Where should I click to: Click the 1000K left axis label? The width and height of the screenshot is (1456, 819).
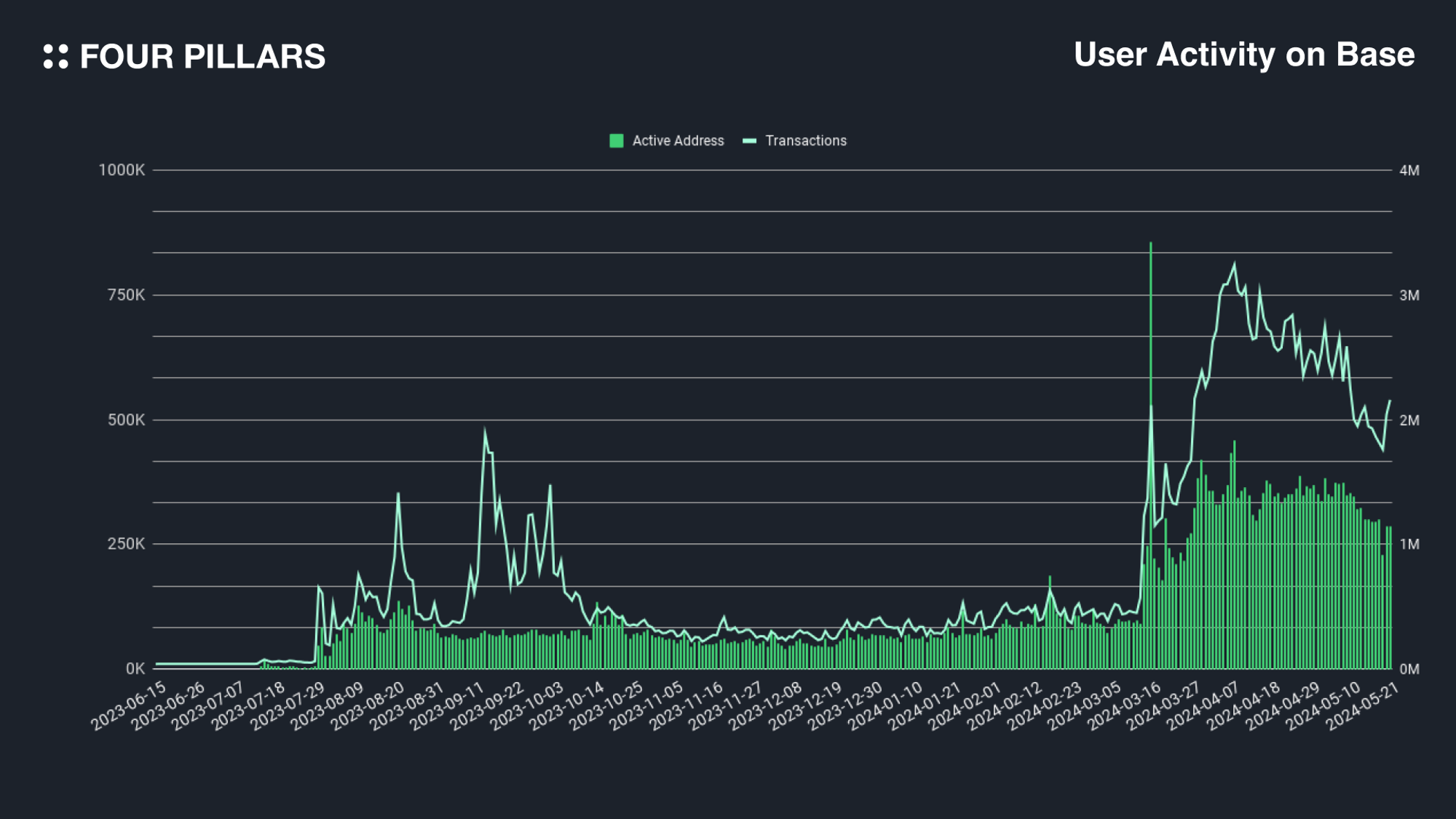click(x=122, y=170)
